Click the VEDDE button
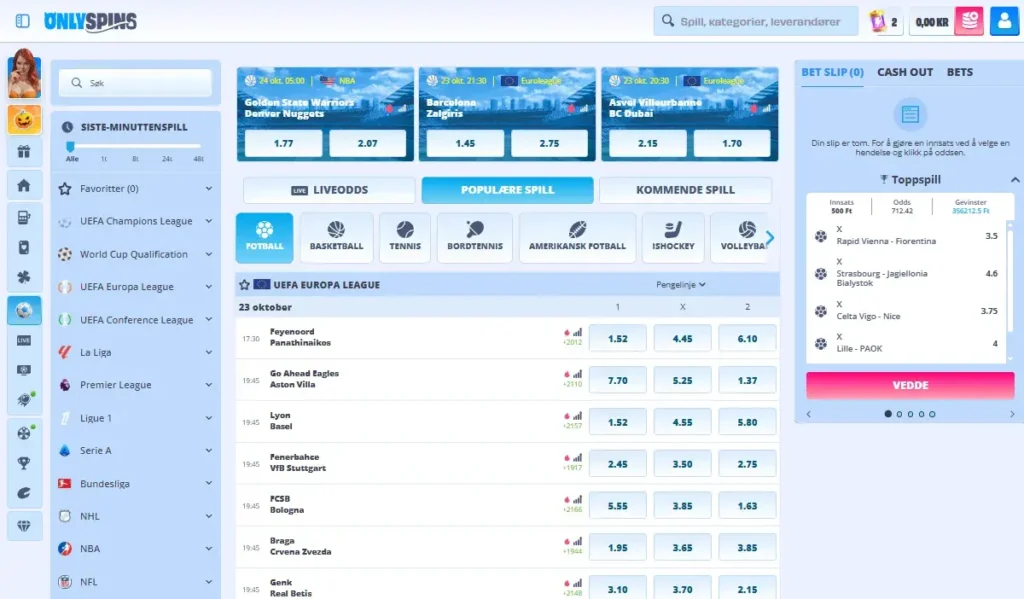Viewport: 1024px width, 599px height. [910, 385]
